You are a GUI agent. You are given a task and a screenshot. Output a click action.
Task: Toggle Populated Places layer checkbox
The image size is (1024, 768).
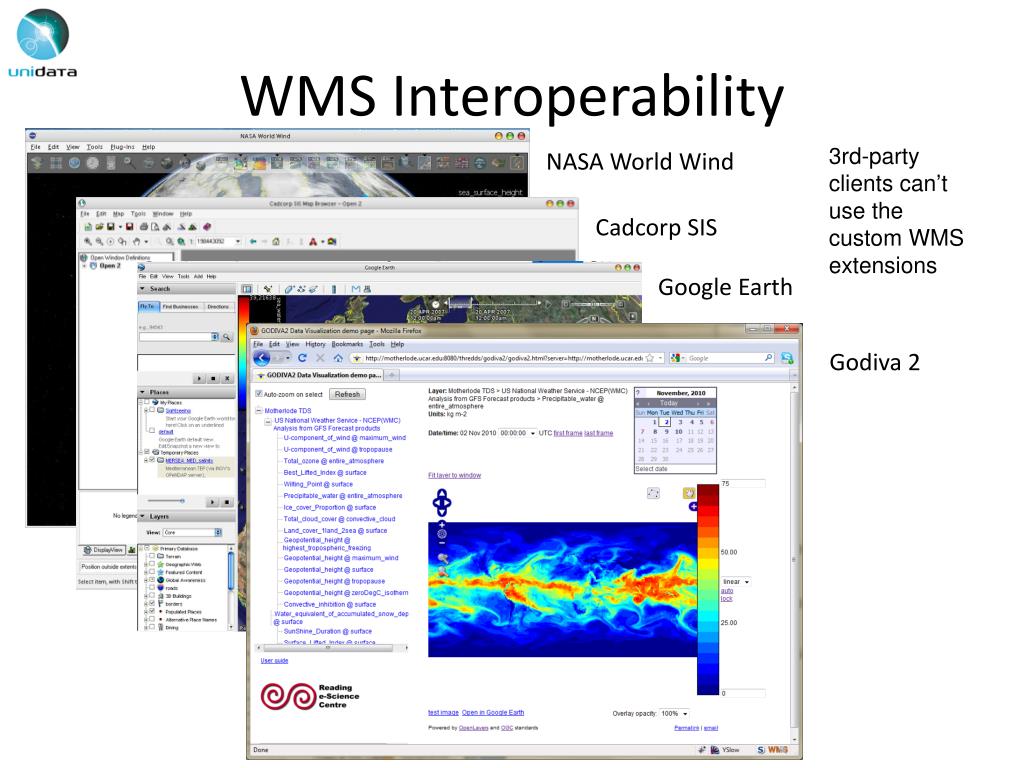pos(152,612)
